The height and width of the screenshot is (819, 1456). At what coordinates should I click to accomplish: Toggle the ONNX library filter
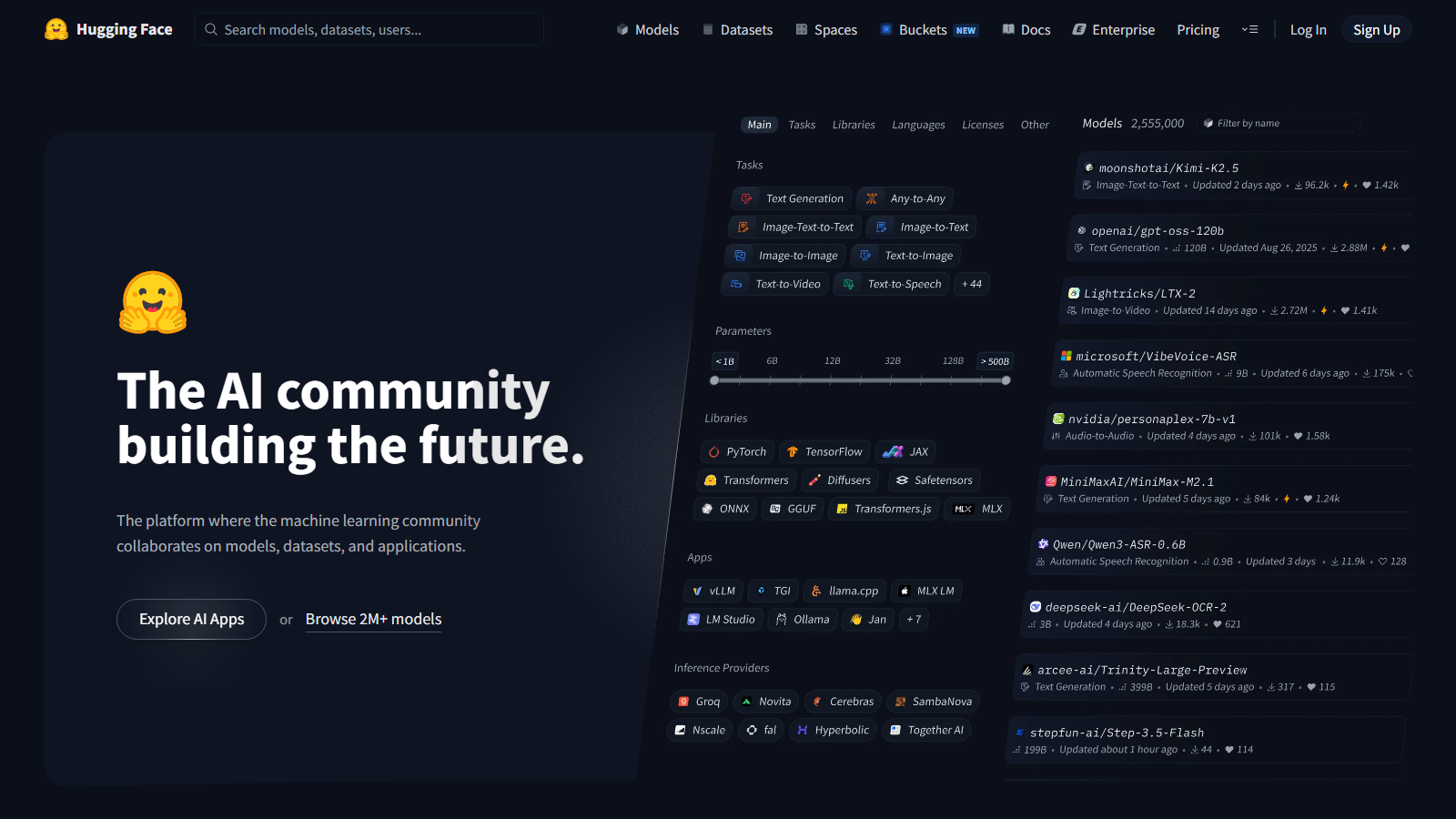click(725, 509)
